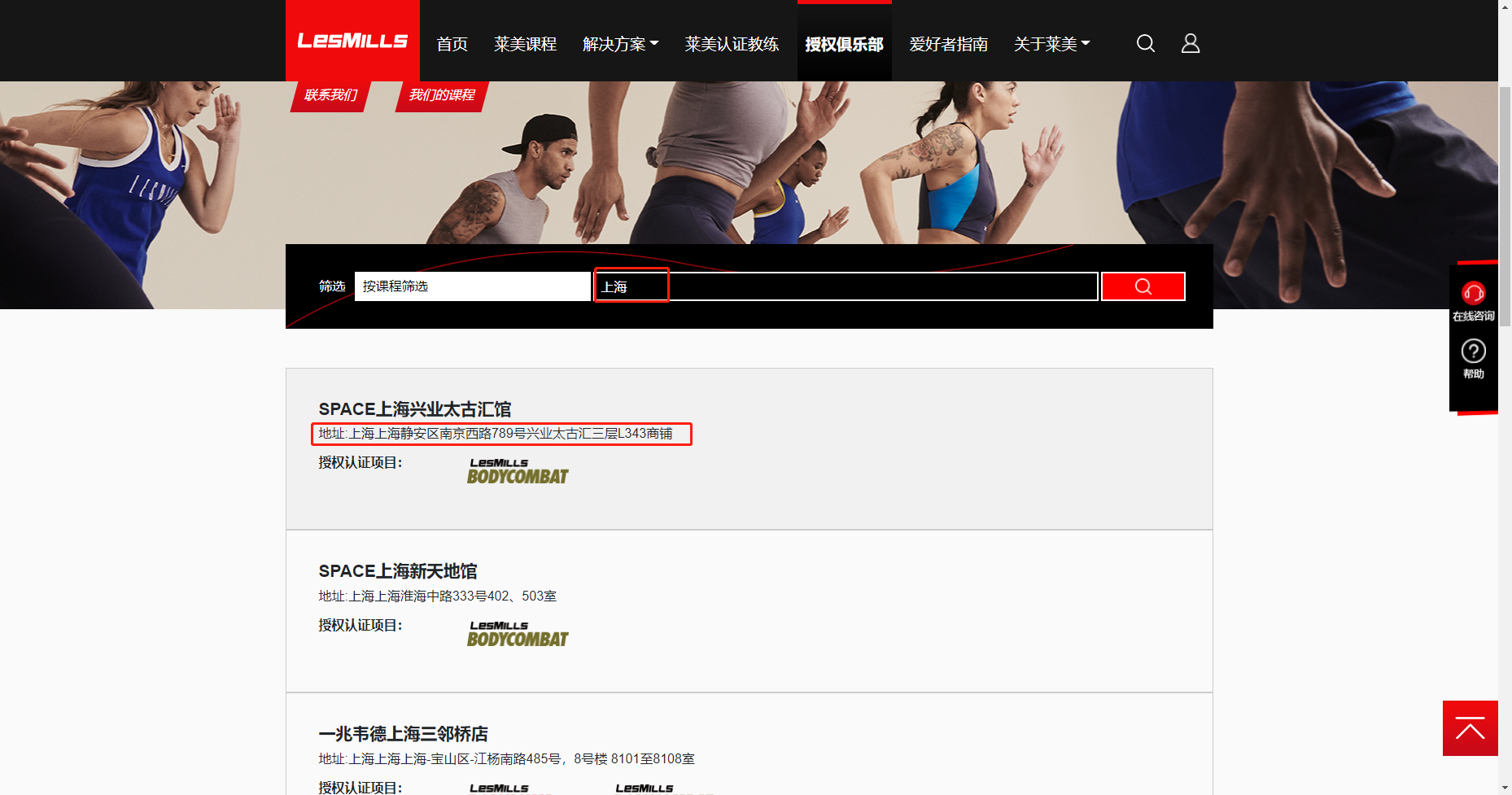
Task: Select the 授权俱乐部 navigation tab
Action: 845,44
